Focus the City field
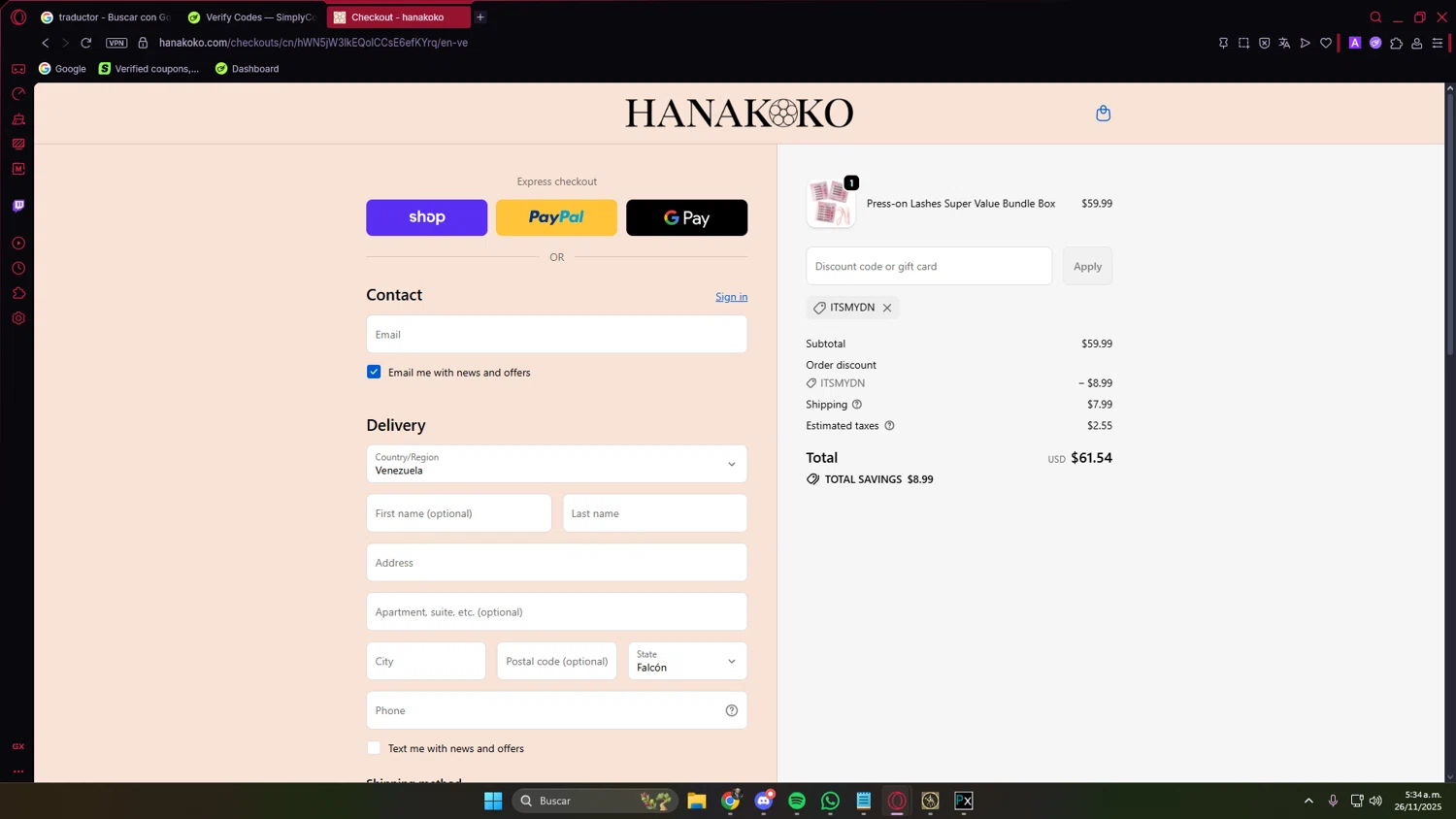Image resolution: width=1456 pixels, height=819 pixels. (x=426, y=661)
